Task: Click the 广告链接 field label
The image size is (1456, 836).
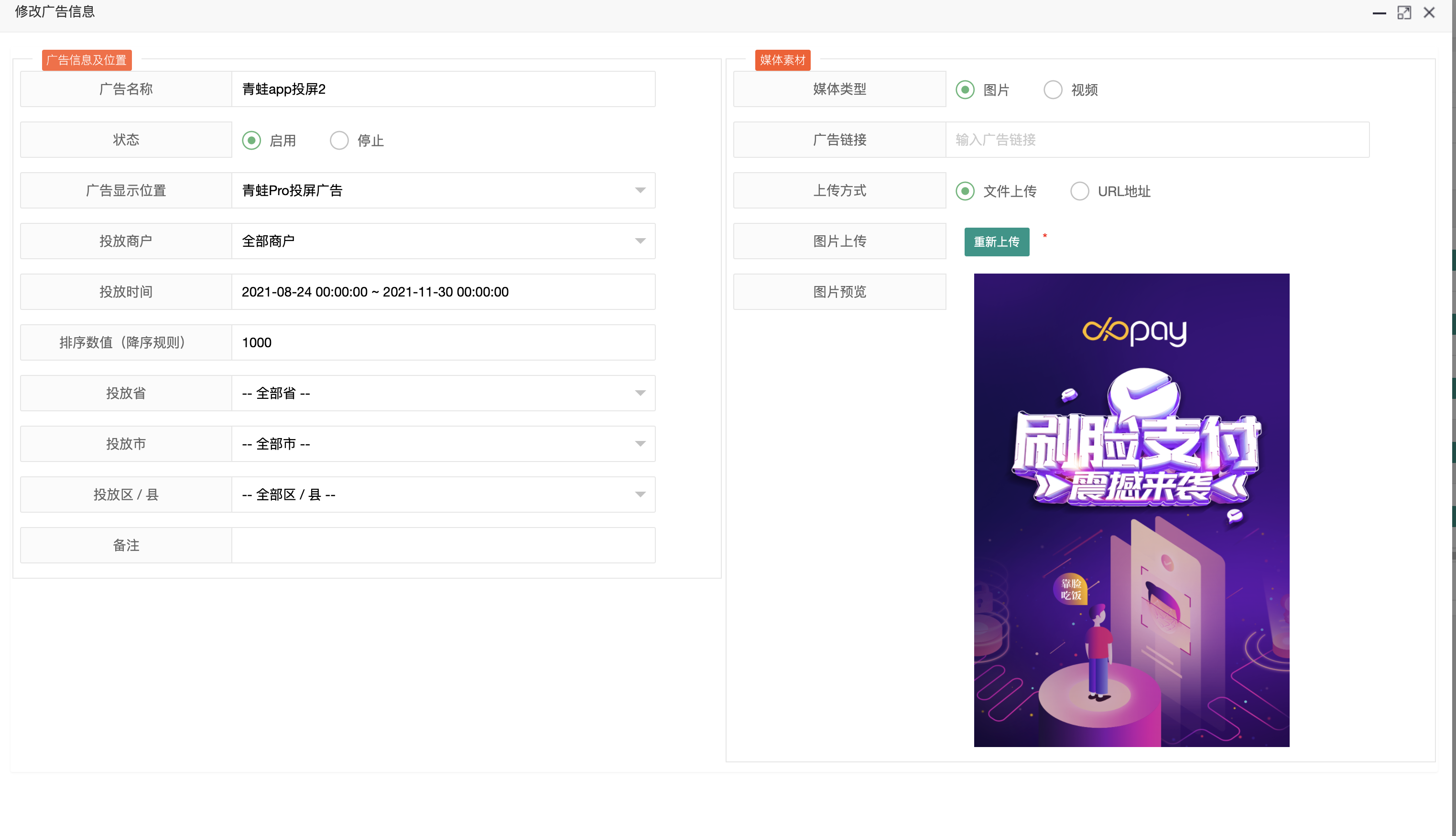Action: 839,140
